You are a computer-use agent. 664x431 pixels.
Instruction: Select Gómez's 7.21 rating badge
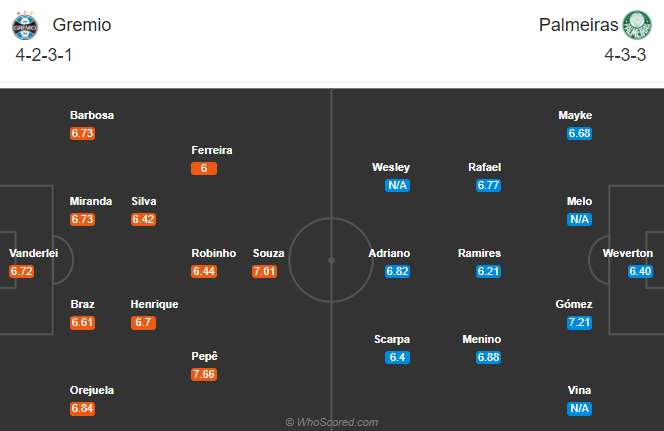579,322
